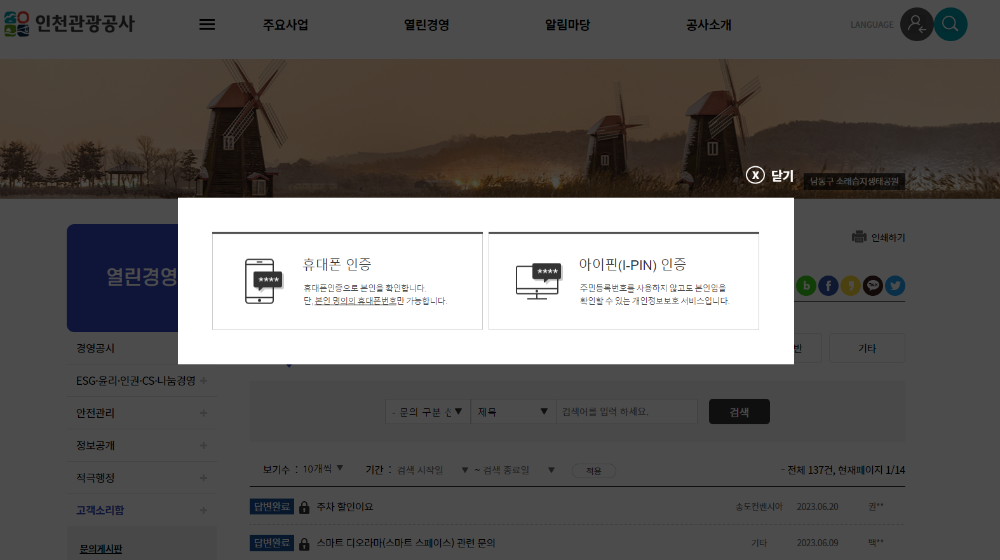Open the hamburger all-menu icon
This screenshot has width=1000, height=560.
point(207,24)
